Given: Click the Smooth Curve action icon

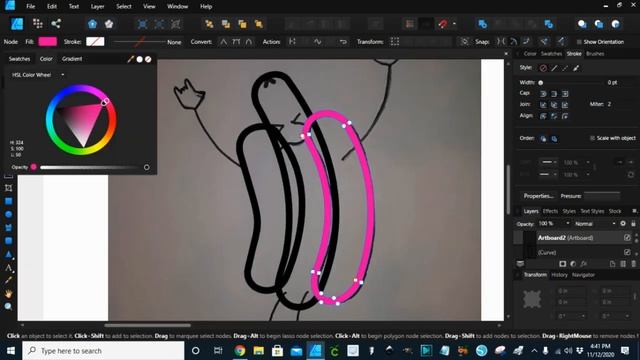Looking at the screenshot, I should point(318,42).
